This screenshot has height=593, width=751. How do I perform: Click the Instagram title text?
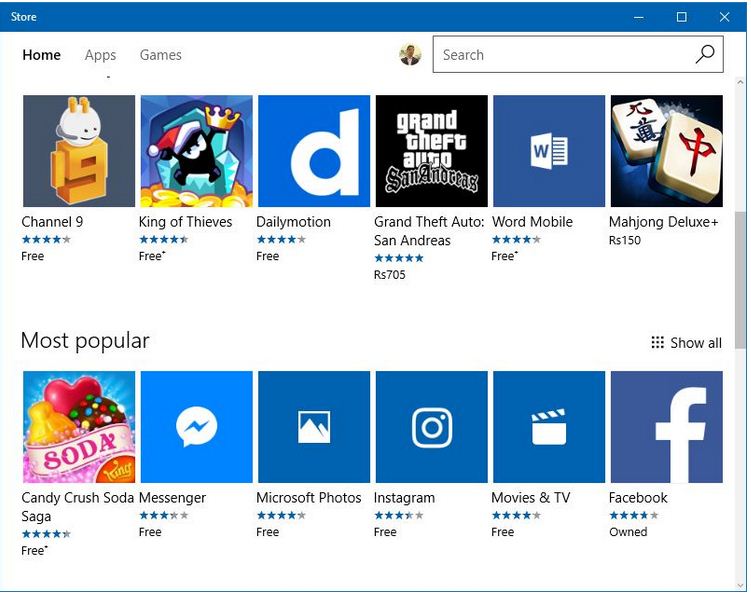click(x=404, y=498)
